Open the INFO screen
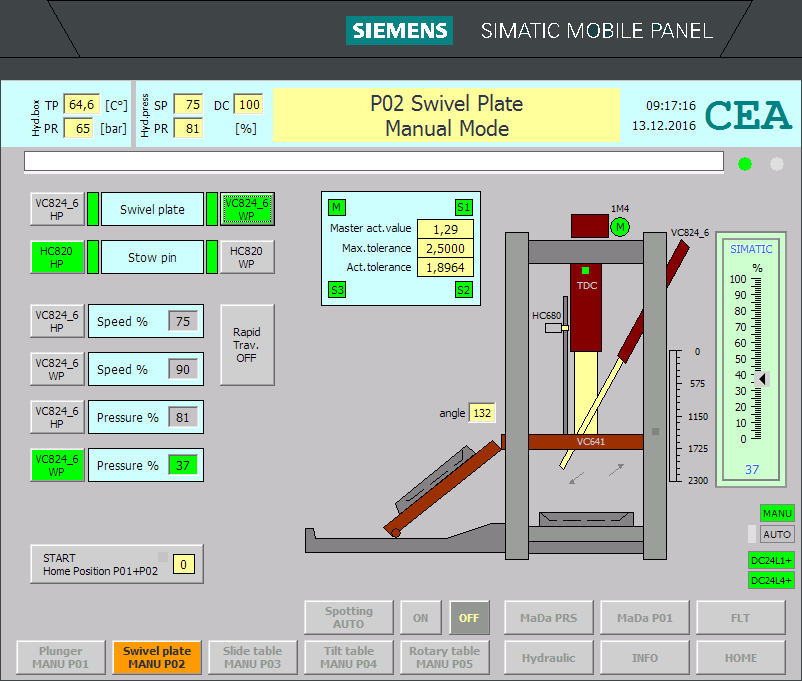 pos(645,657)
